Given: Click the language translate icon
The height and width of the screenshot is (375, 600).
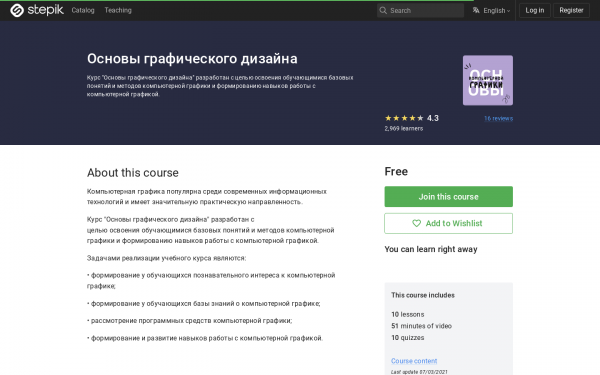Looking at the screenshot, I should coord(476,10).
